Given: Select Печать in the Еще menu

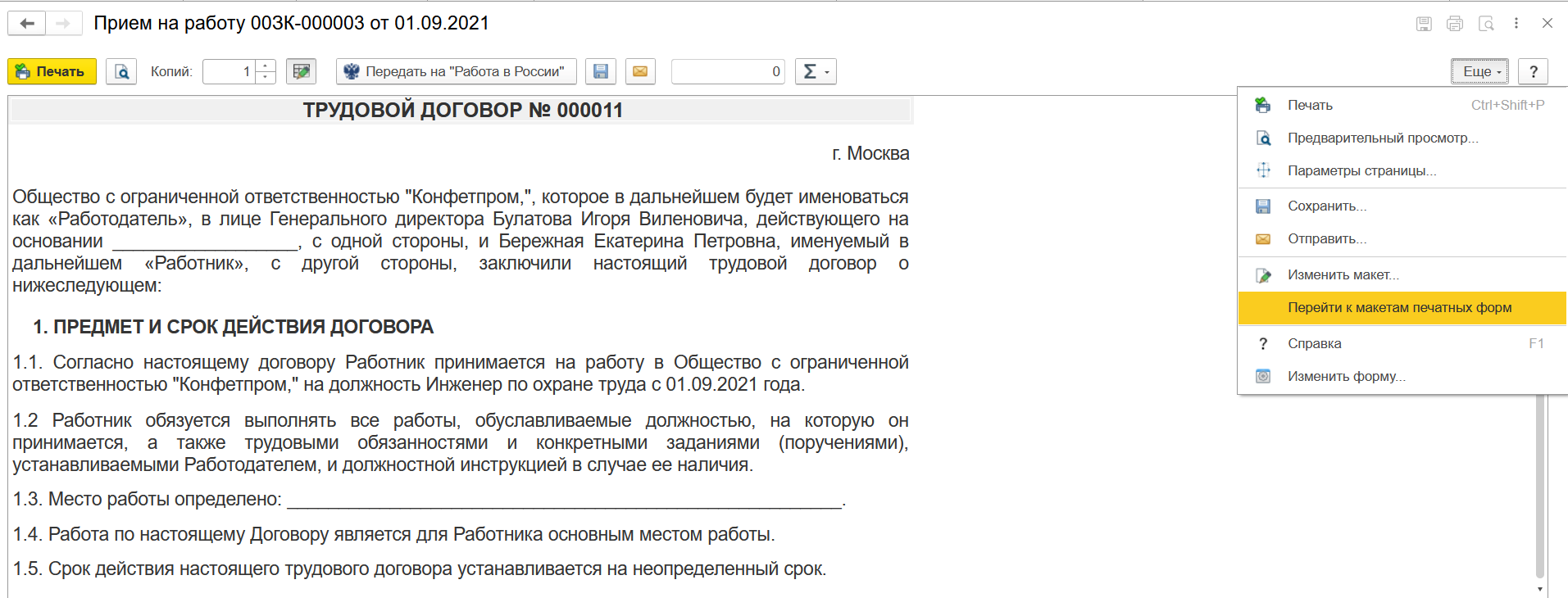Looking at the screenshot, I should click(1402, 105).
